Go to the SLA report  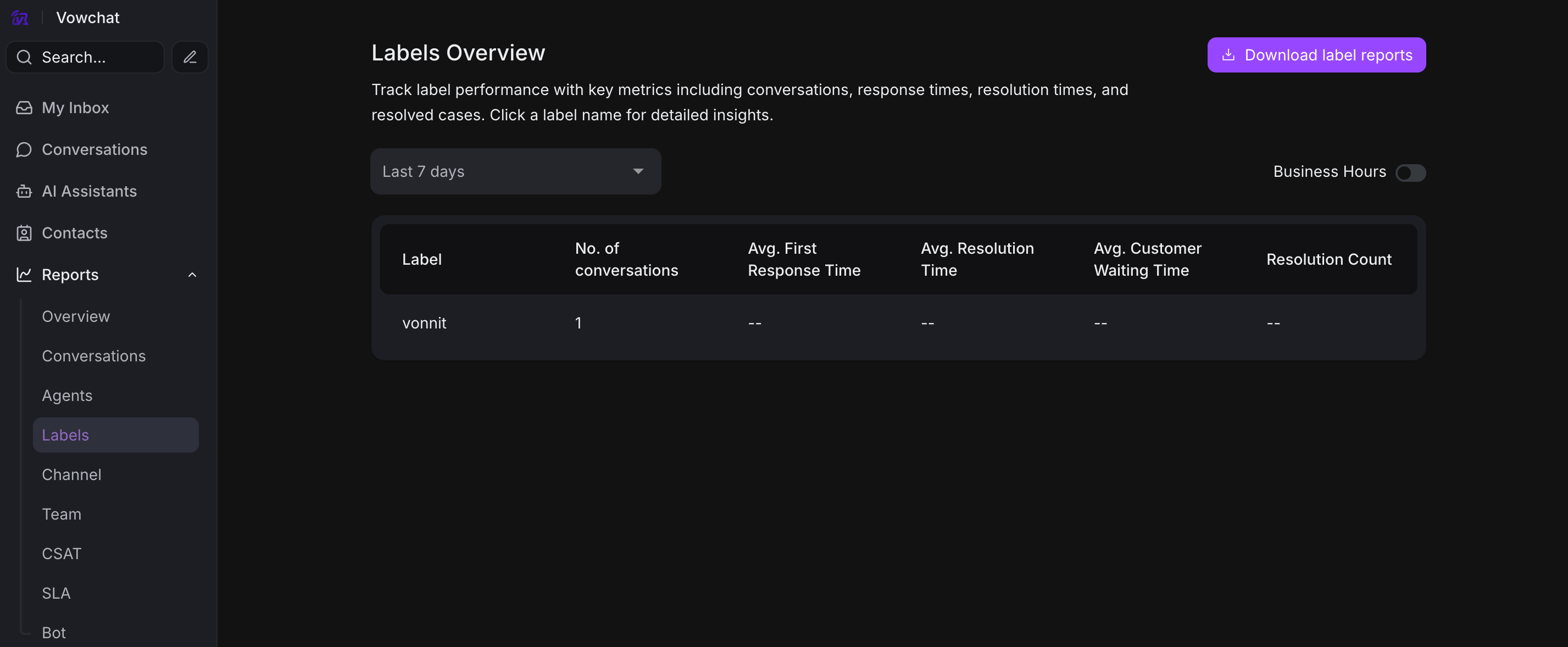pyautogui.click(x=56, y=593)
